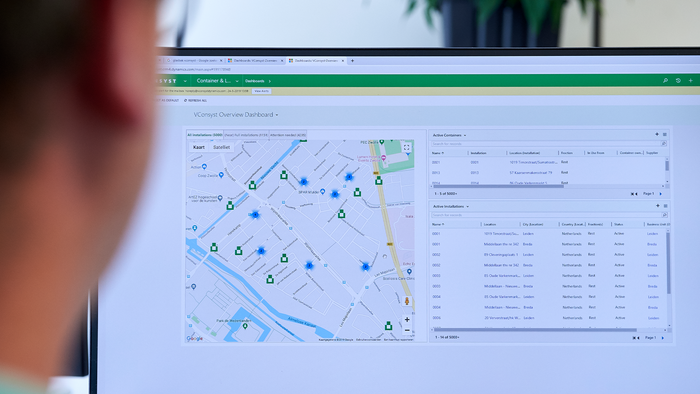Expand VConsyst Overview Dashboard selector

(x=277, y=115)
